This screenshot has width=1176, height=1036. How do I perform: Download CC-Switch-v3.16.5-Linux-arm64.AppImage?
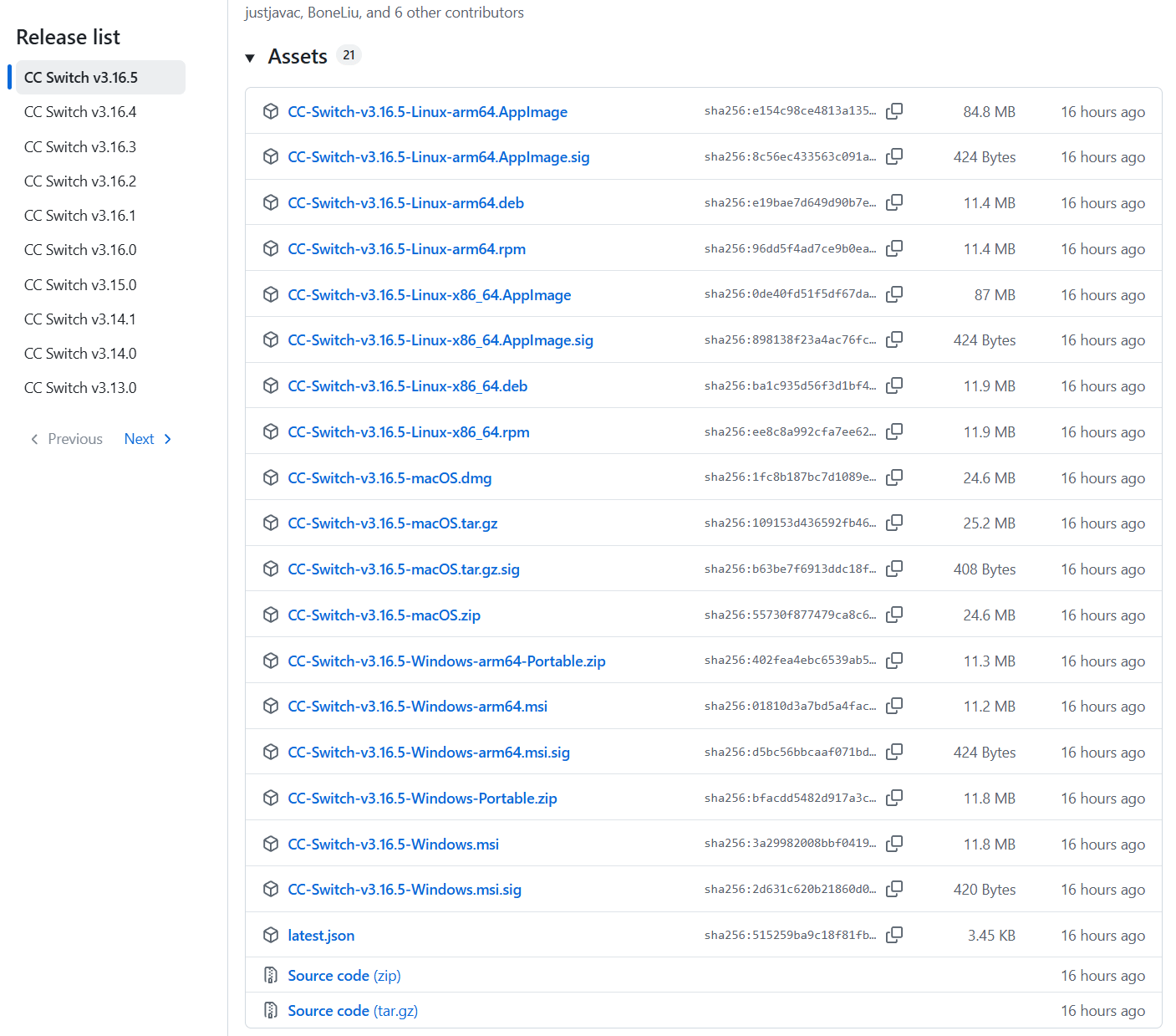tap(427, 112)
